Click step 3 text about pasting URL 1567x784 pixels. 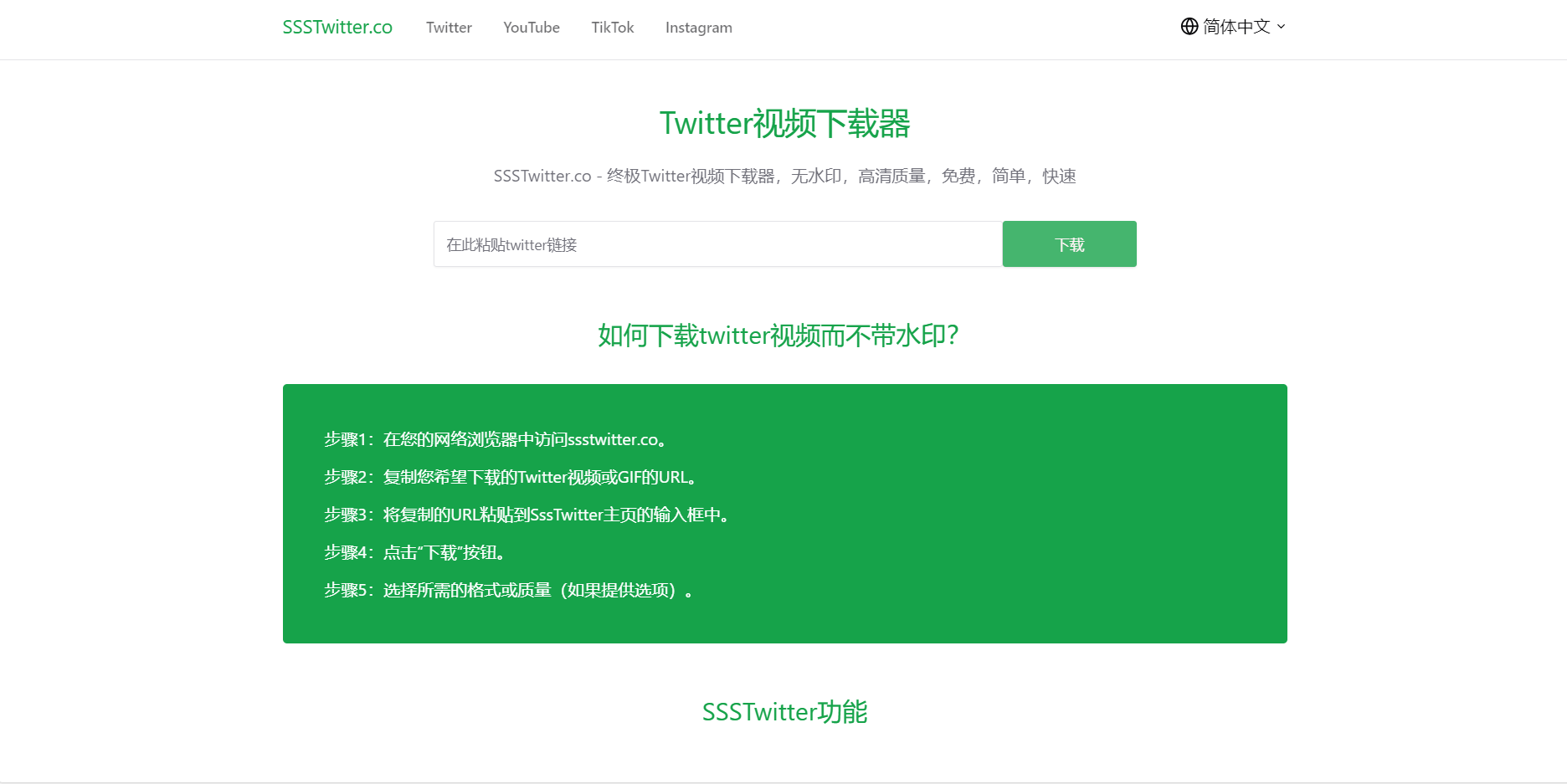click(527, 515)
